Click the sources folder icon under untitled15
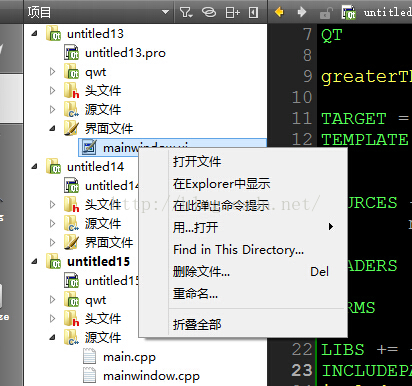 [71, 337]
